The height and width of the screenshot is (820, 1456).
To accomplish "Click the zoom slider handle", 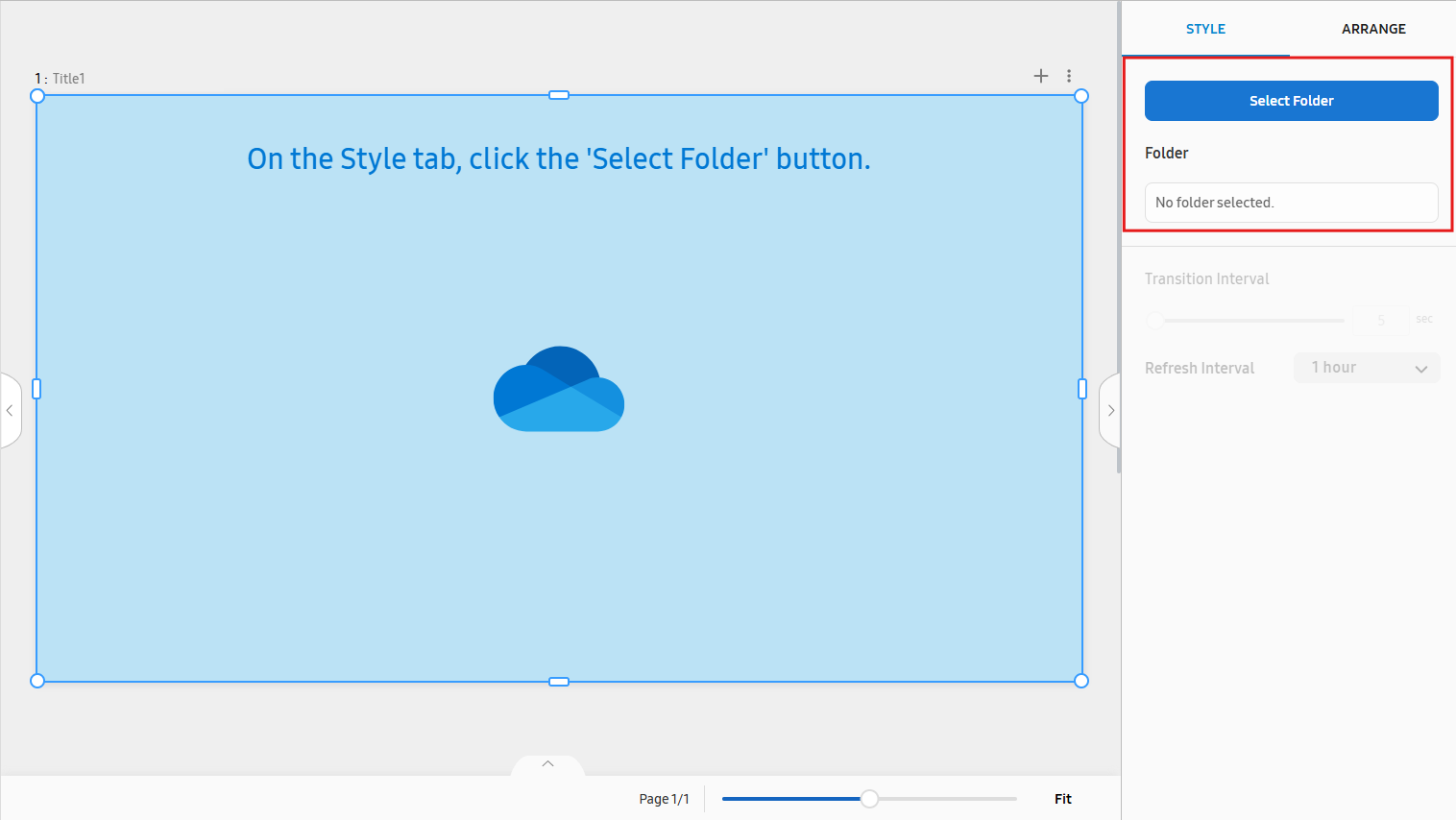I will (869, 799).
